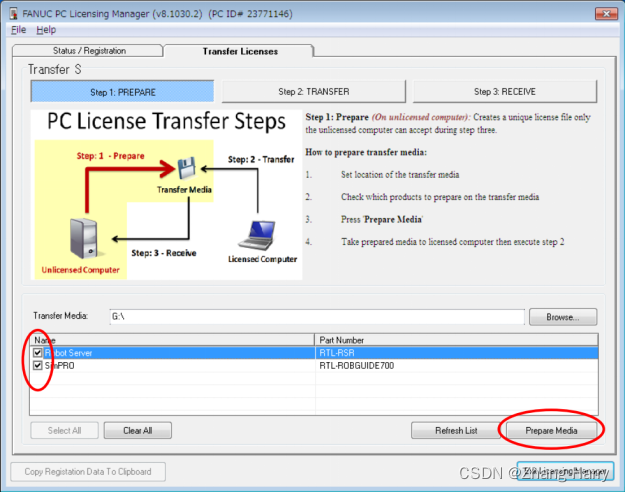Click Refresh List button
Viewport: 625px width, 492px height.
tap(456, 431)
